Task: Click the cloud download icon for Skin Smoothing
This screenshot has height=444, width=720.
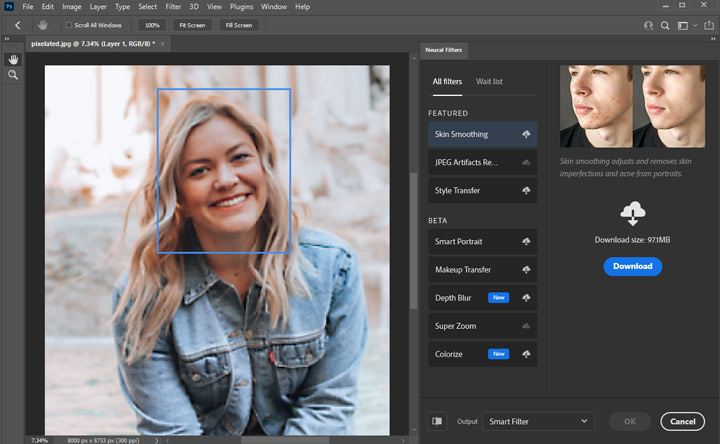Action: 526,134
